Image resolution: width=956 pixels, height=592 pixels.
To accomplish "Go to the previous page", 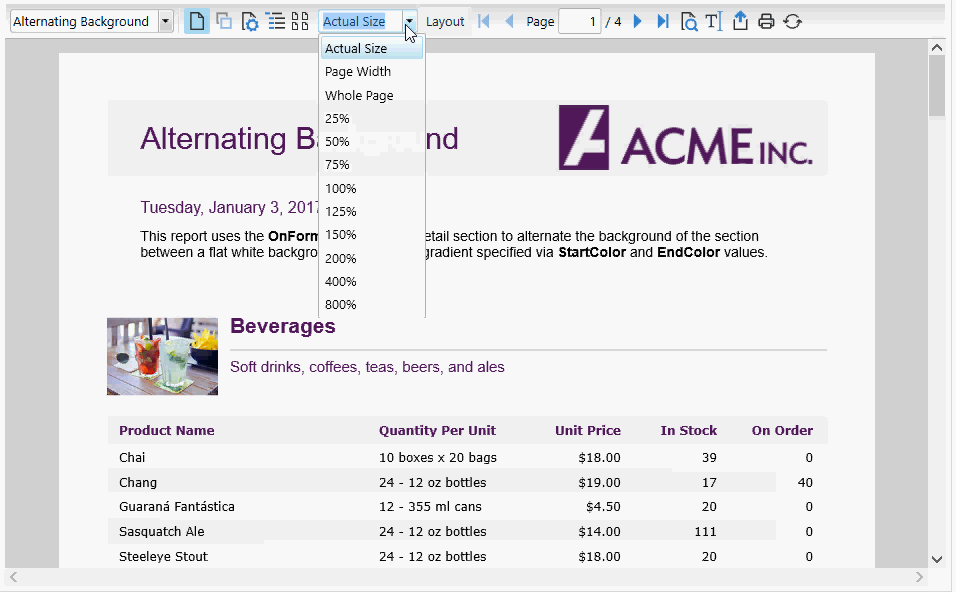I will click(x=509, y=21).
